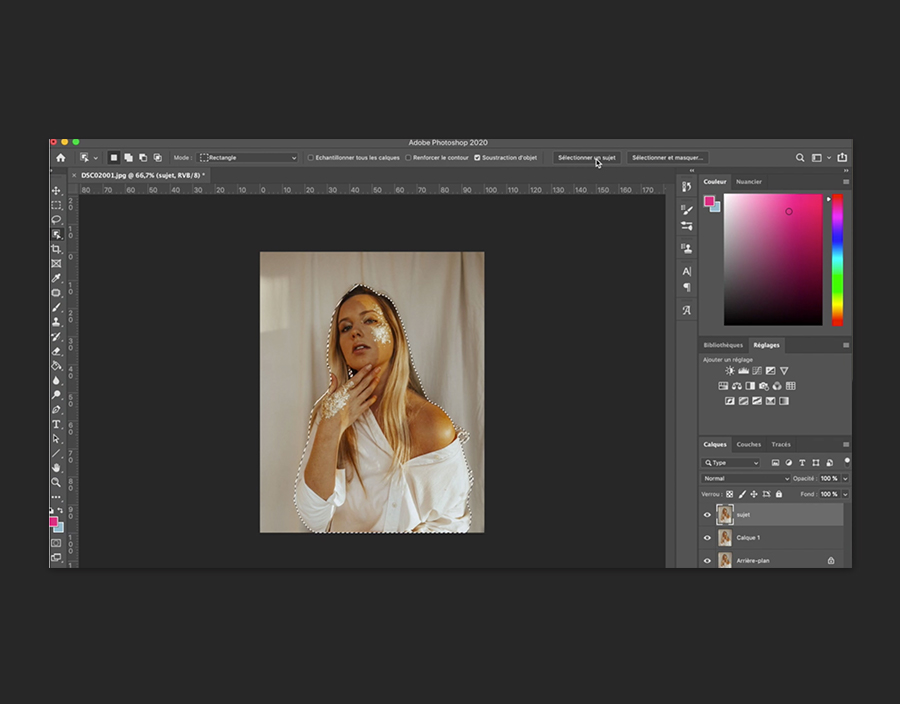Viewport: 900px width, 704px height.
Task: Expand the layer Type filter dropdown
Action: (x=731, y=463)
